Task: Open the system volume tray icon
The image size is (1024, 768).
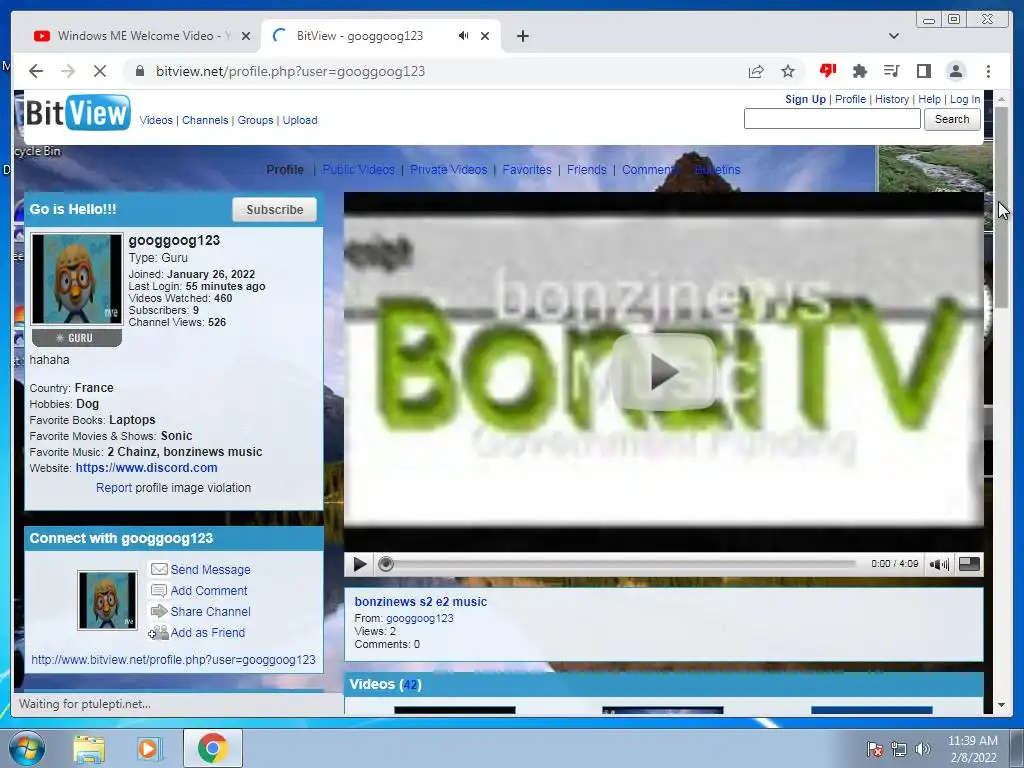Action: 923,749
